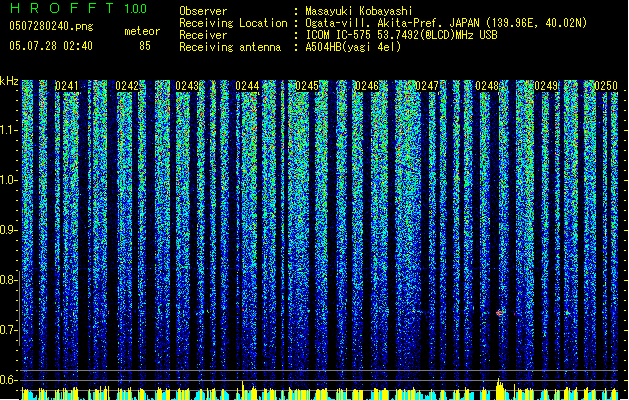The image size is (629, 400).
Task: Click the Receiving antenna label
Action: pyautogui.click(x=230, y=47)
